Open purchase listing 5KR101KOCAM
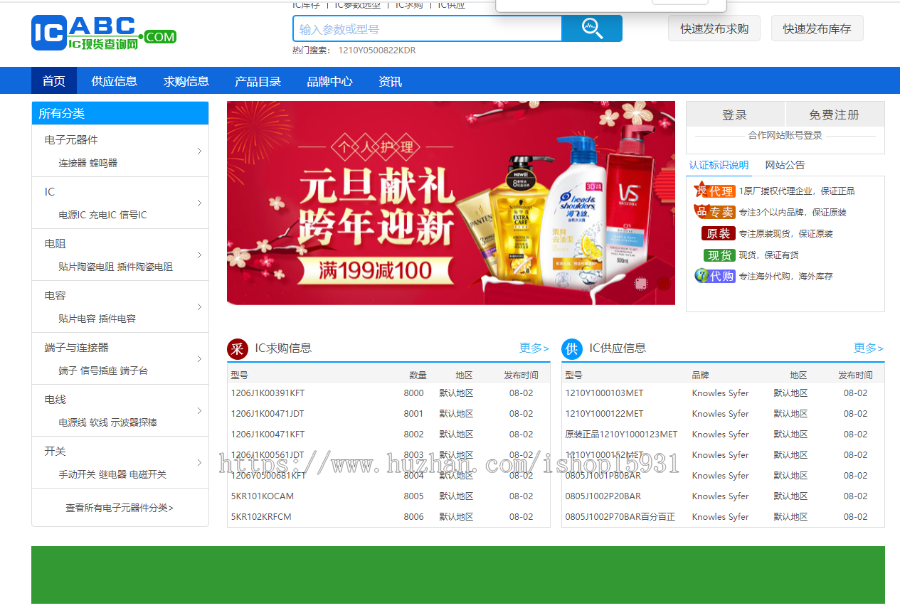The image size is (900, 613). (262, 496)
